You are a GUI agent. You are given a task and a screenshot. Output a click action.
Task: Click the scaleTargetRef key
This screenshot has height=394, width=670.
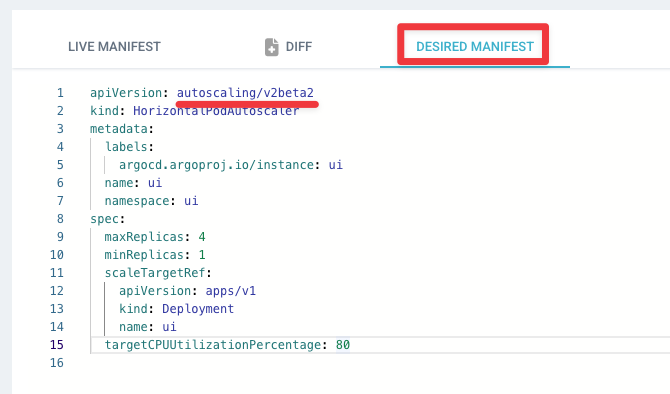155,273
